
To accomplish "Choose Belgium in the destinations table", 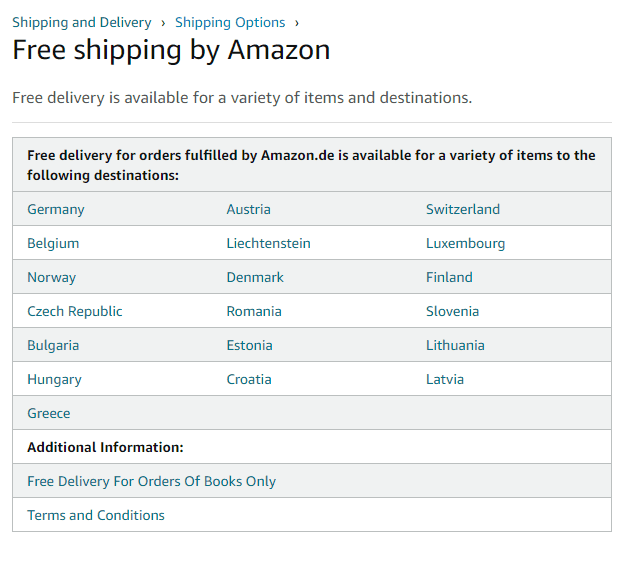I will (53, 244).
